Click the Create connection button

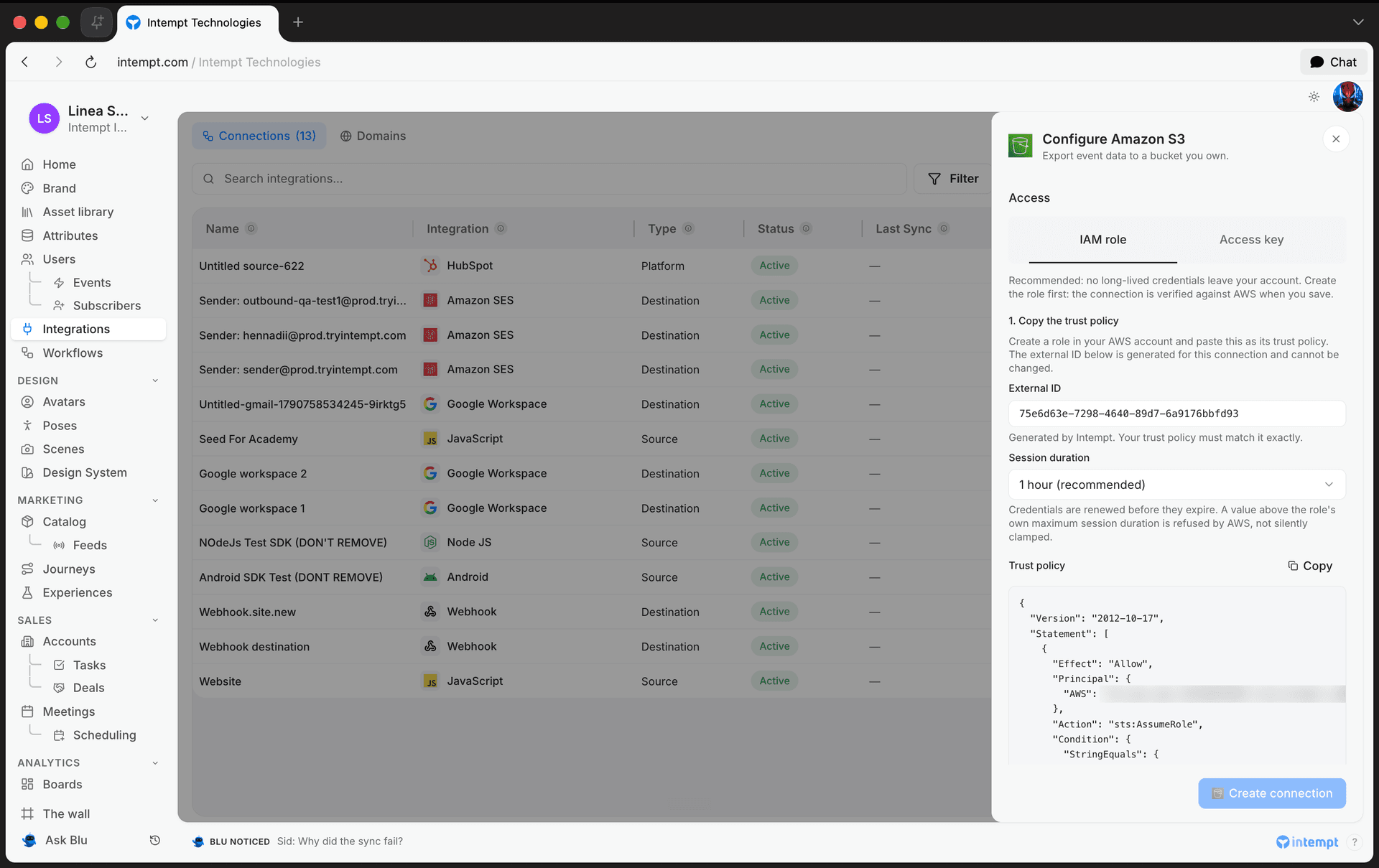point(1271,793)
